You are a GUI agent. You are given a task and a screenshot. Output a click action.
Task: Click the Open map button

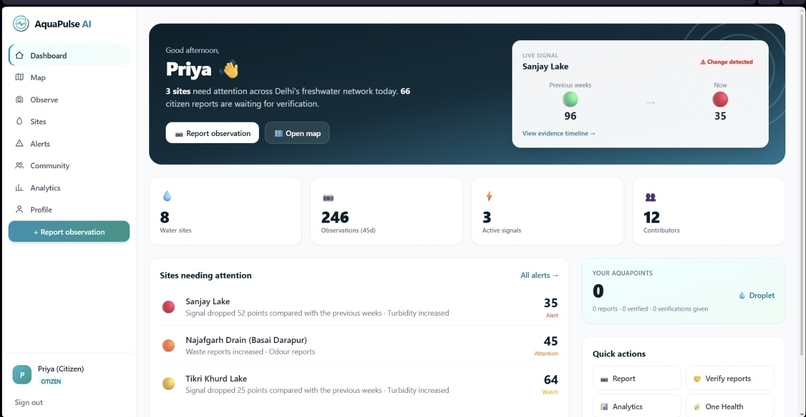[297, 133]
